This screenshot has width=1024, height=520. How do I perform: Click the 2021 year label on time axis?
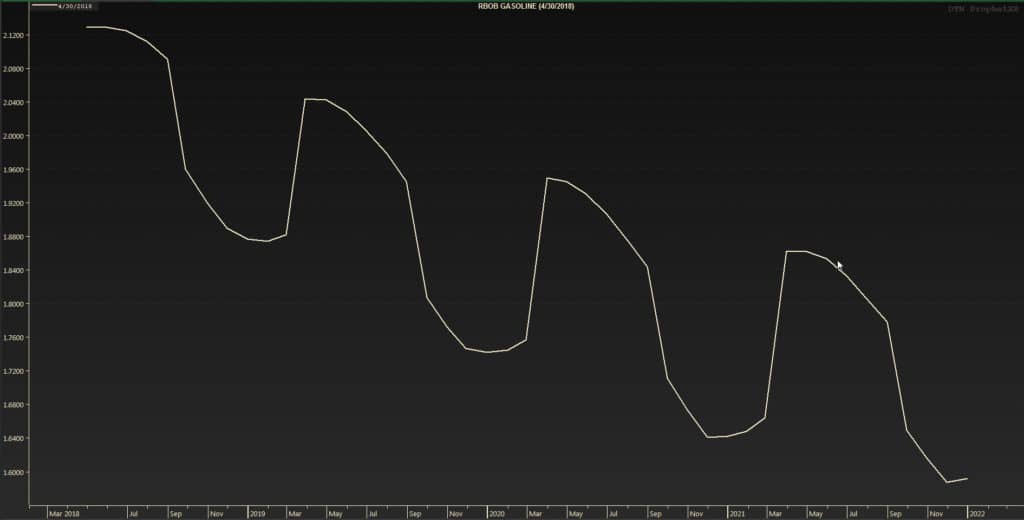pyautogui.click(x=737, y=514)
